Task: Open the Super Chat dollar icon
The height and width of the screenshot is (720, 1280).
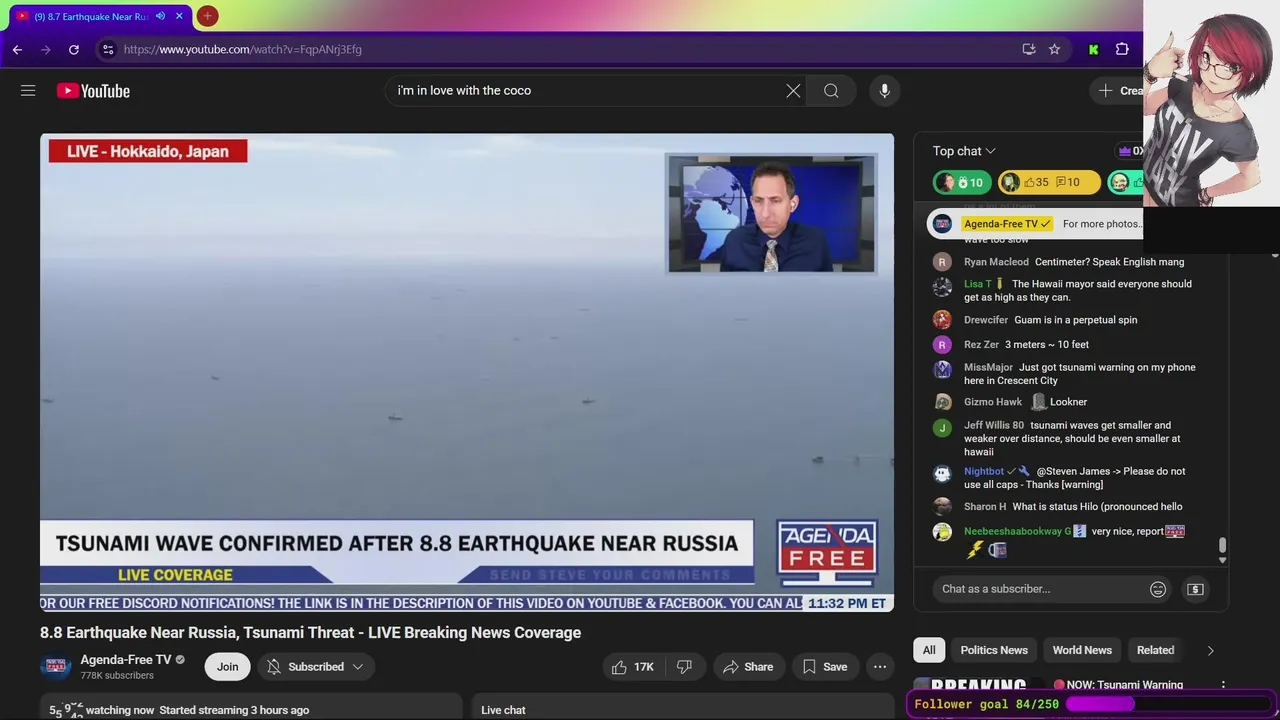Action: click(x=1195, y=589)
